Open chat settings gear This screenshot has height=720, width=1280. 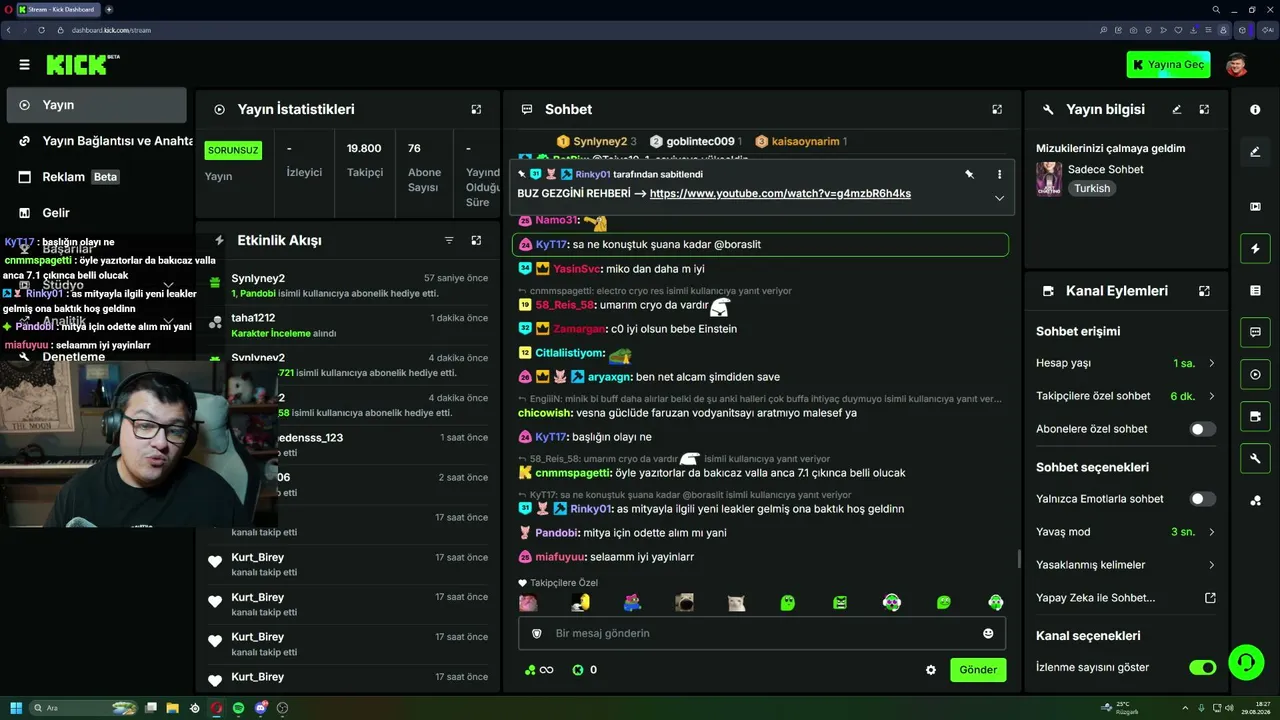pyautogui.click(x=931, y=670)
